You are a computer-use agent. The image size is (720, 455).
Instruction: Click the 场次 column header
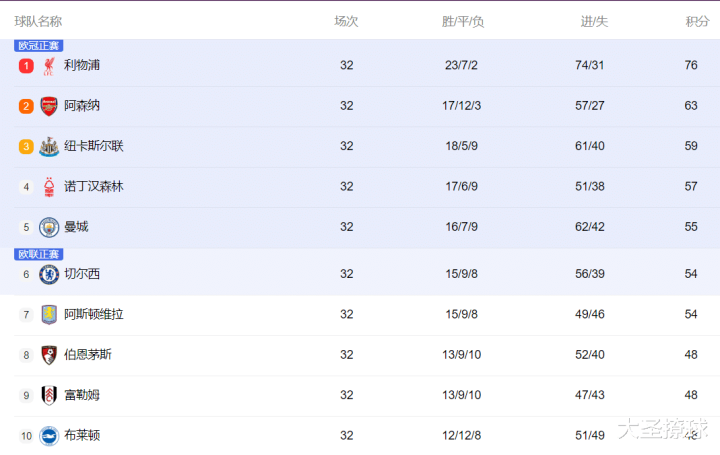pyautogui.click(x=346, y=22)
